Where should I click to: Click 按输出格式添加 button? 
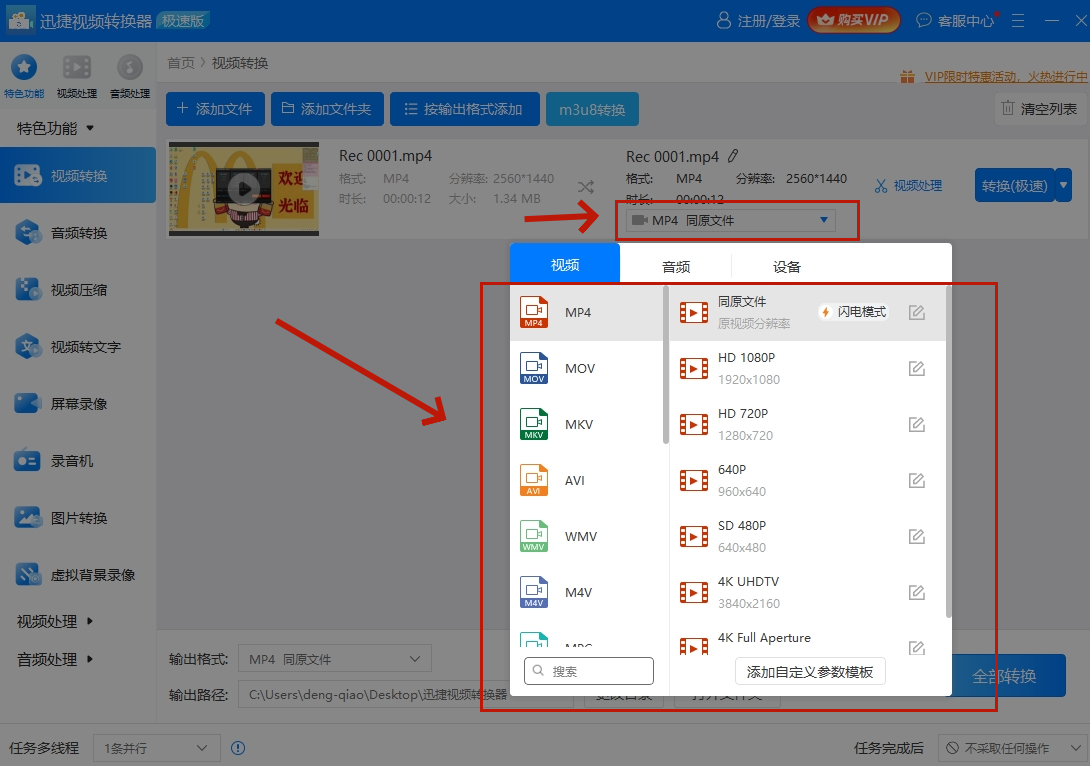pos(464,109)
